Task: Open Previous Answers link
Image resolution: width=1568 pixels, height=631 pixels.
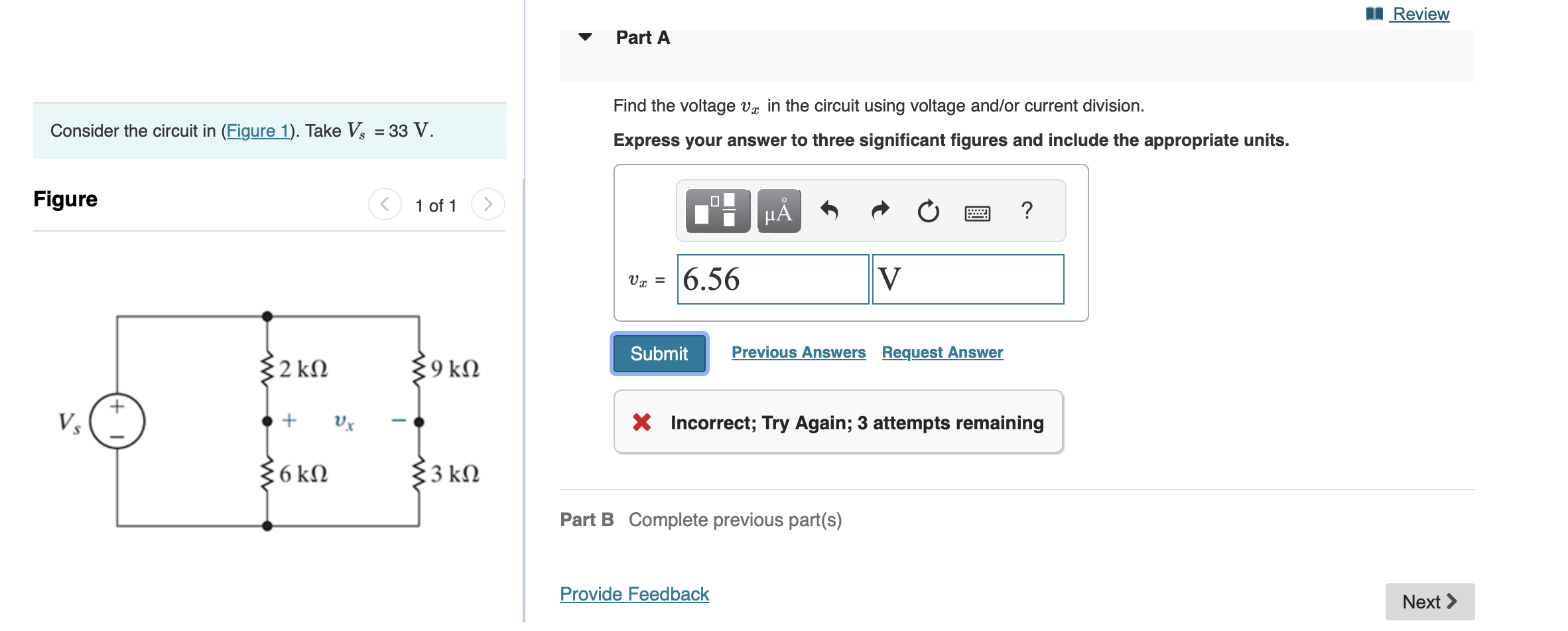Action: [x=799, y=352]
